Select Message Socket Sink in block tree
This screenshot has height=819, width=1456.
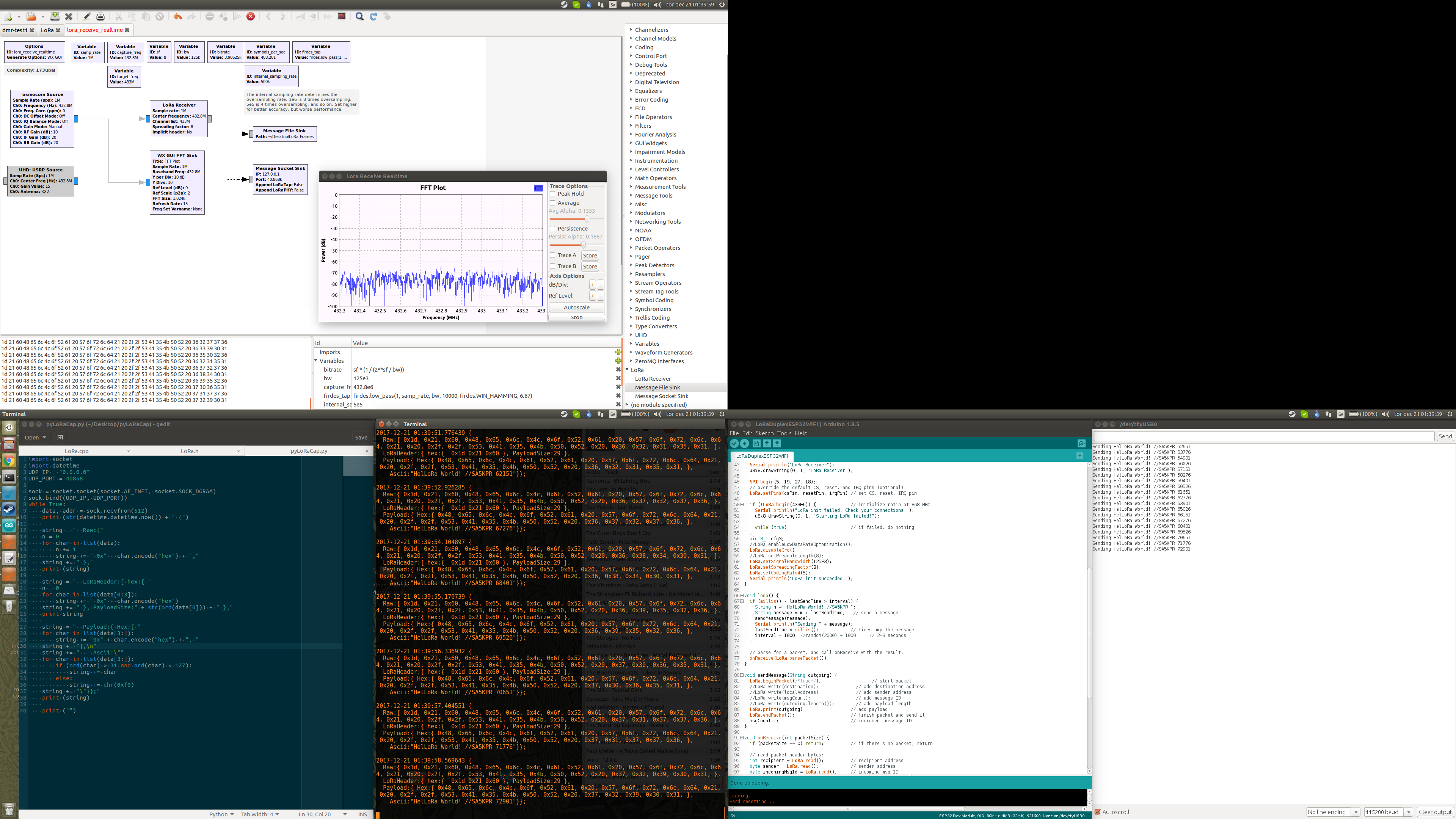(x=661, y=396)
